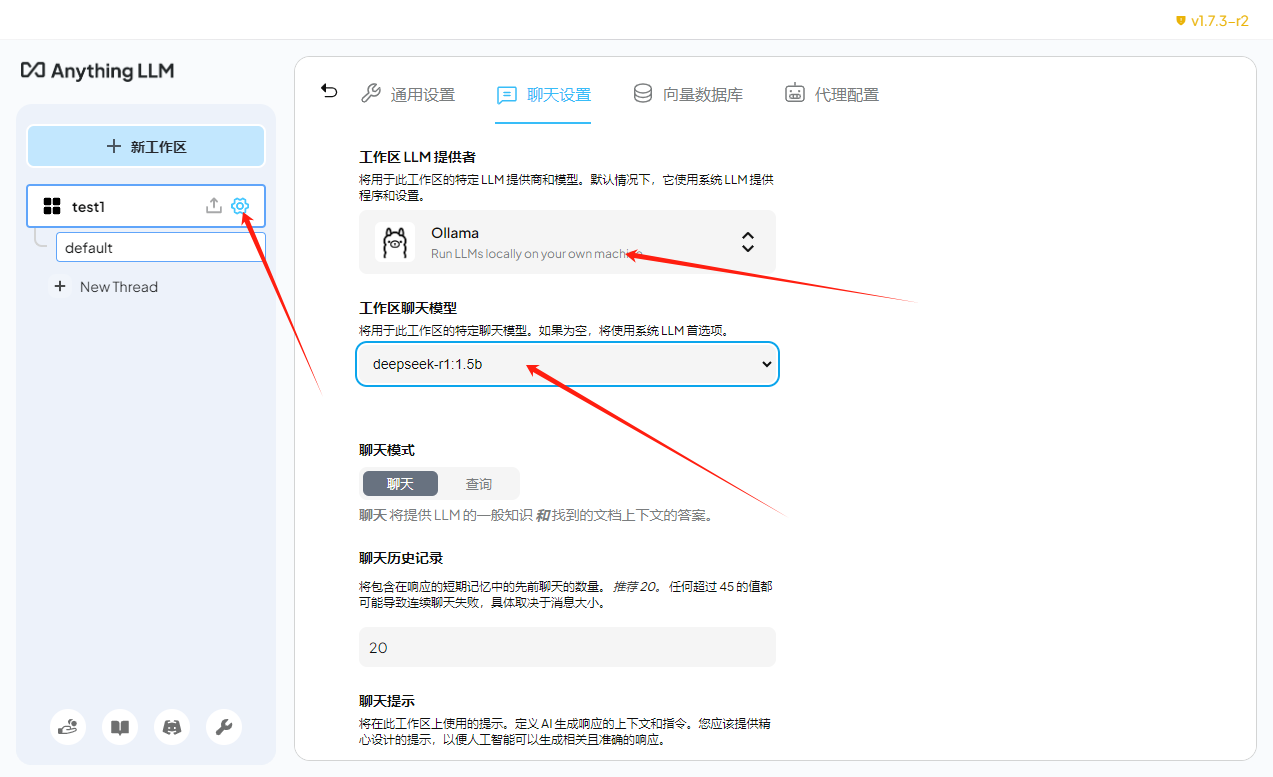Click the upload icon on test1

(x=213, y=206)
